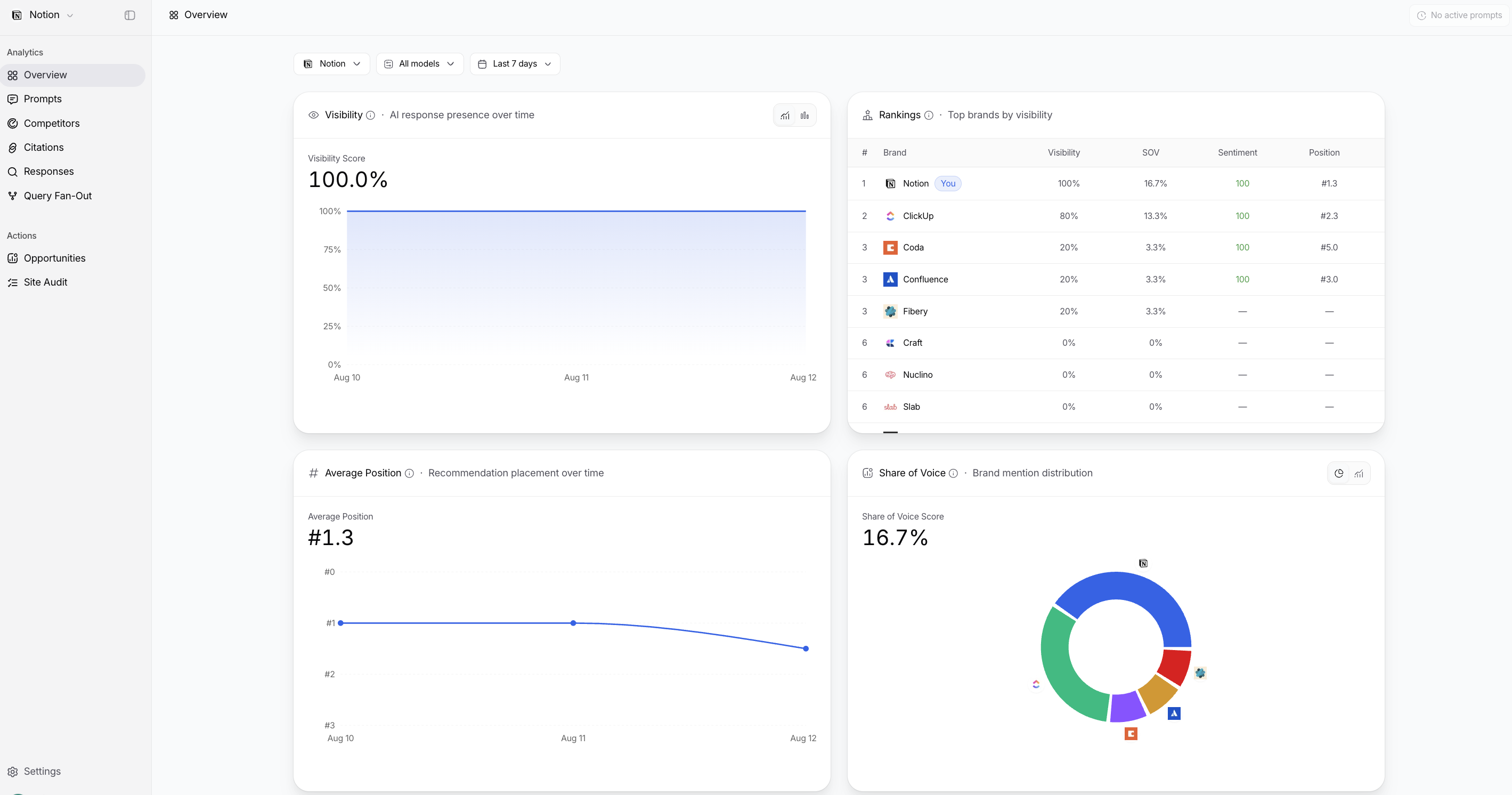
Task: Switch Visibility chart to bar view
Action: [x=804, y=116]
